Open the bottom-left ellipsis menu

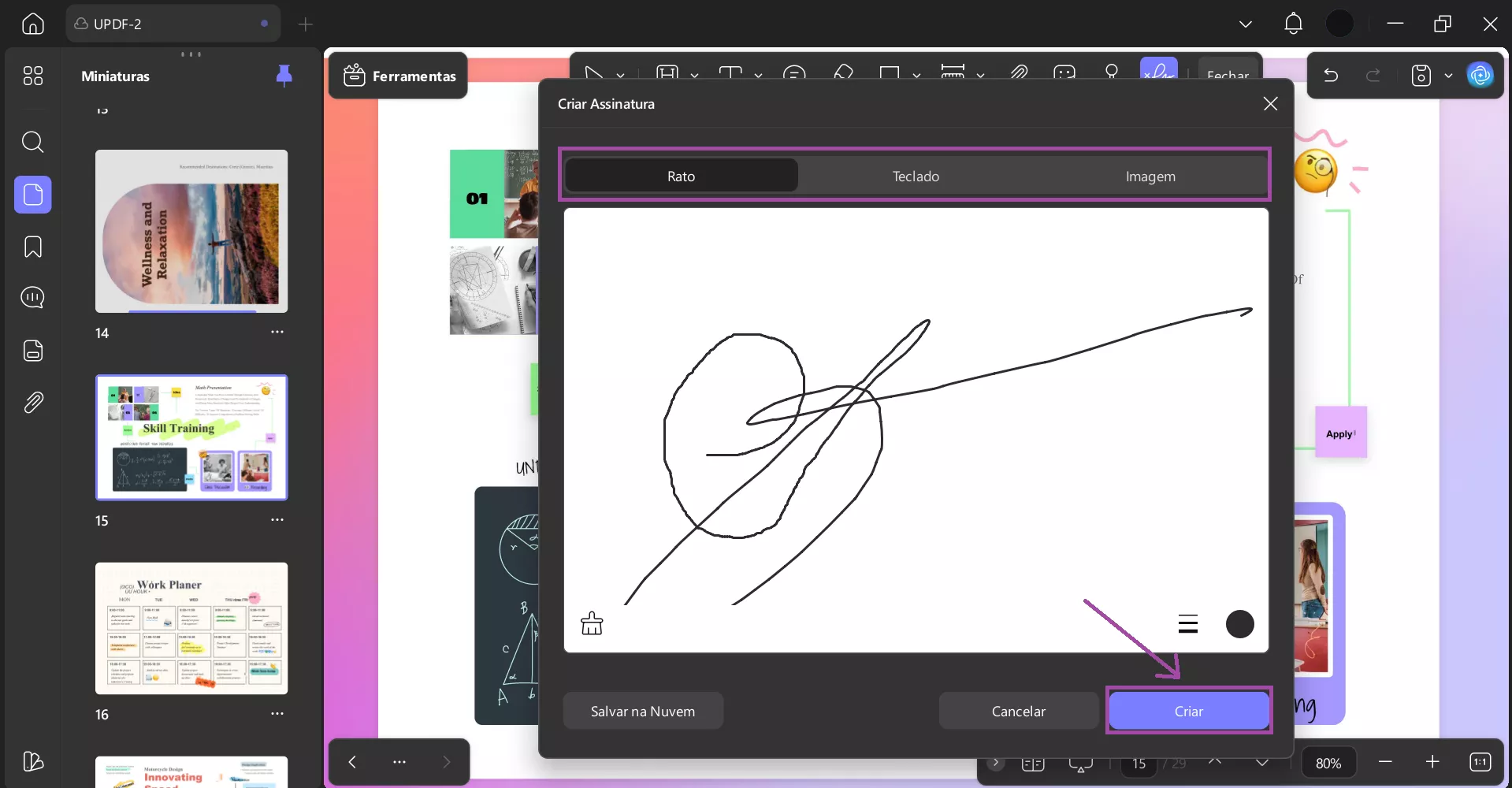(399, 761)
